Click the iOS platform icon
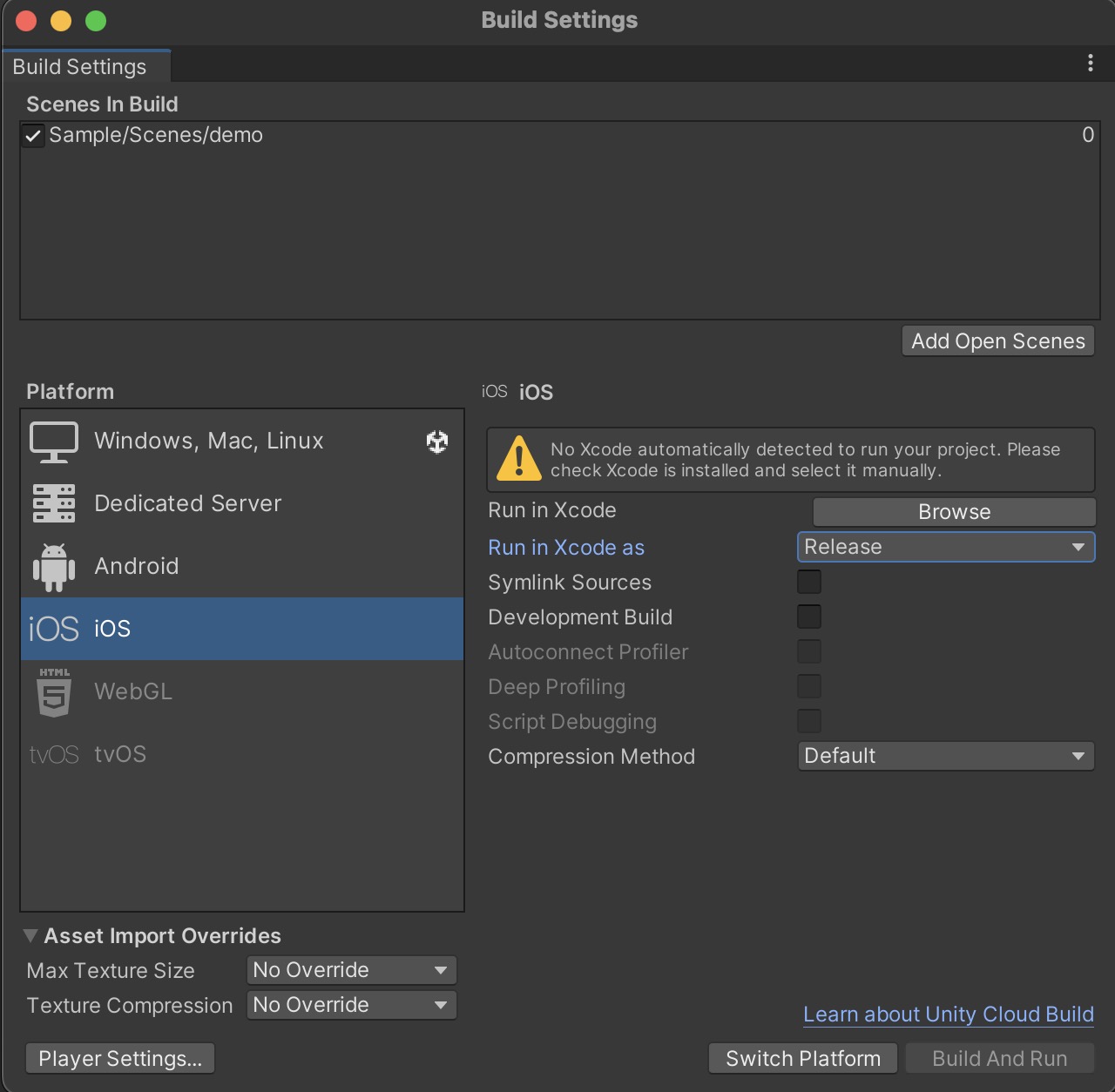Image resolution: width=1115 pixels, height=1092 pixels. click(53, 628)
